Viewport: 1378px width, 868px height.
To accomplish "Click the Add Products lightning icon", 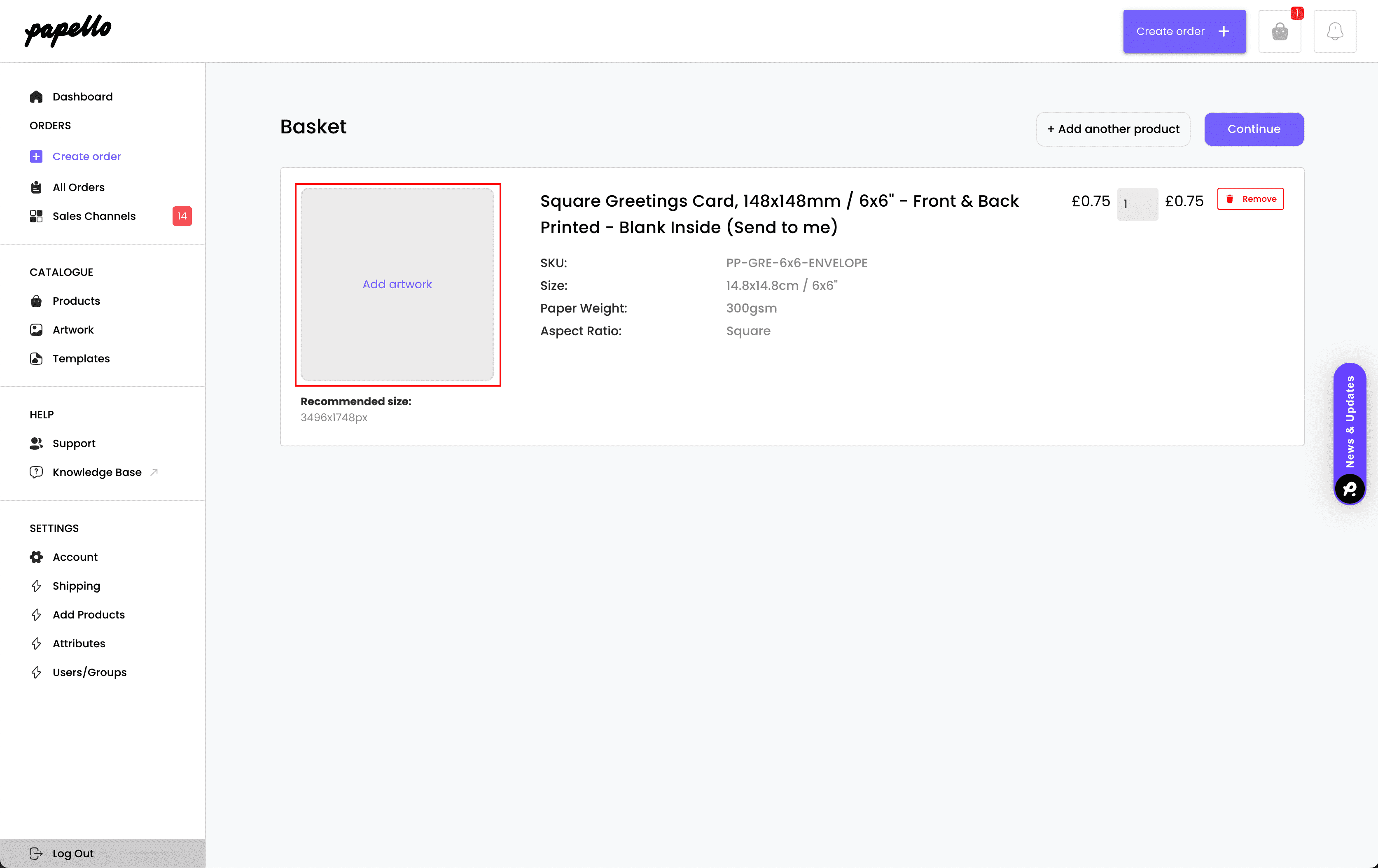I will point(36,614).
